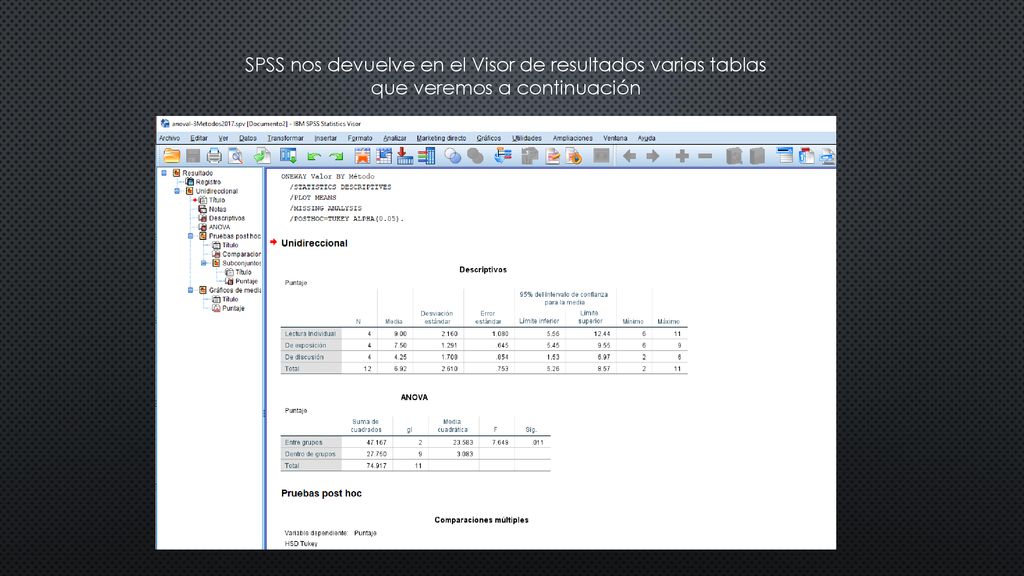This screenshot has width=1024, height=576.
Task: Collapse the Resultado root tree node
Action: tap(164, 173)
